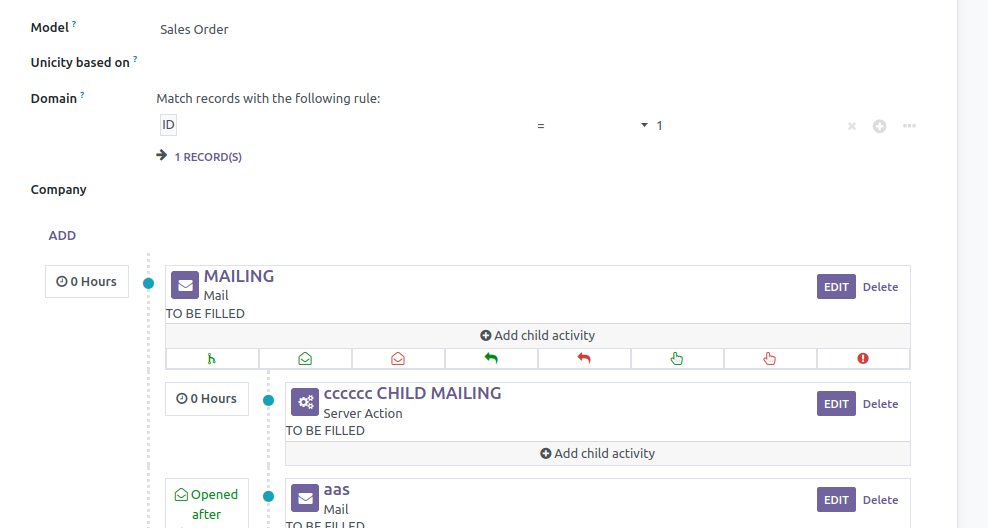Edit the cccccc CHILD MAILING activity
Viewport: 988px width, 528px height.
click(x=836, y=404)
